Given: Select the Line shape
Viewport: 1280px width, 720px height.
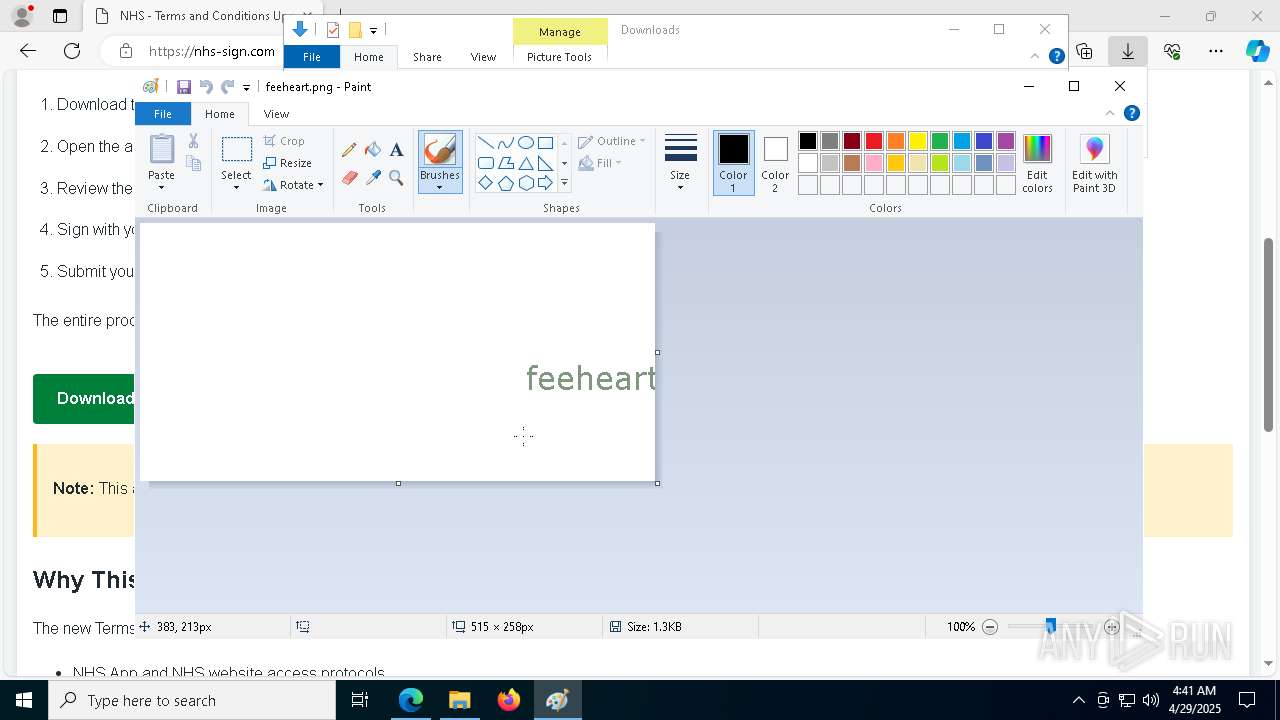Looking at the screenshot, I should (485, 142).
